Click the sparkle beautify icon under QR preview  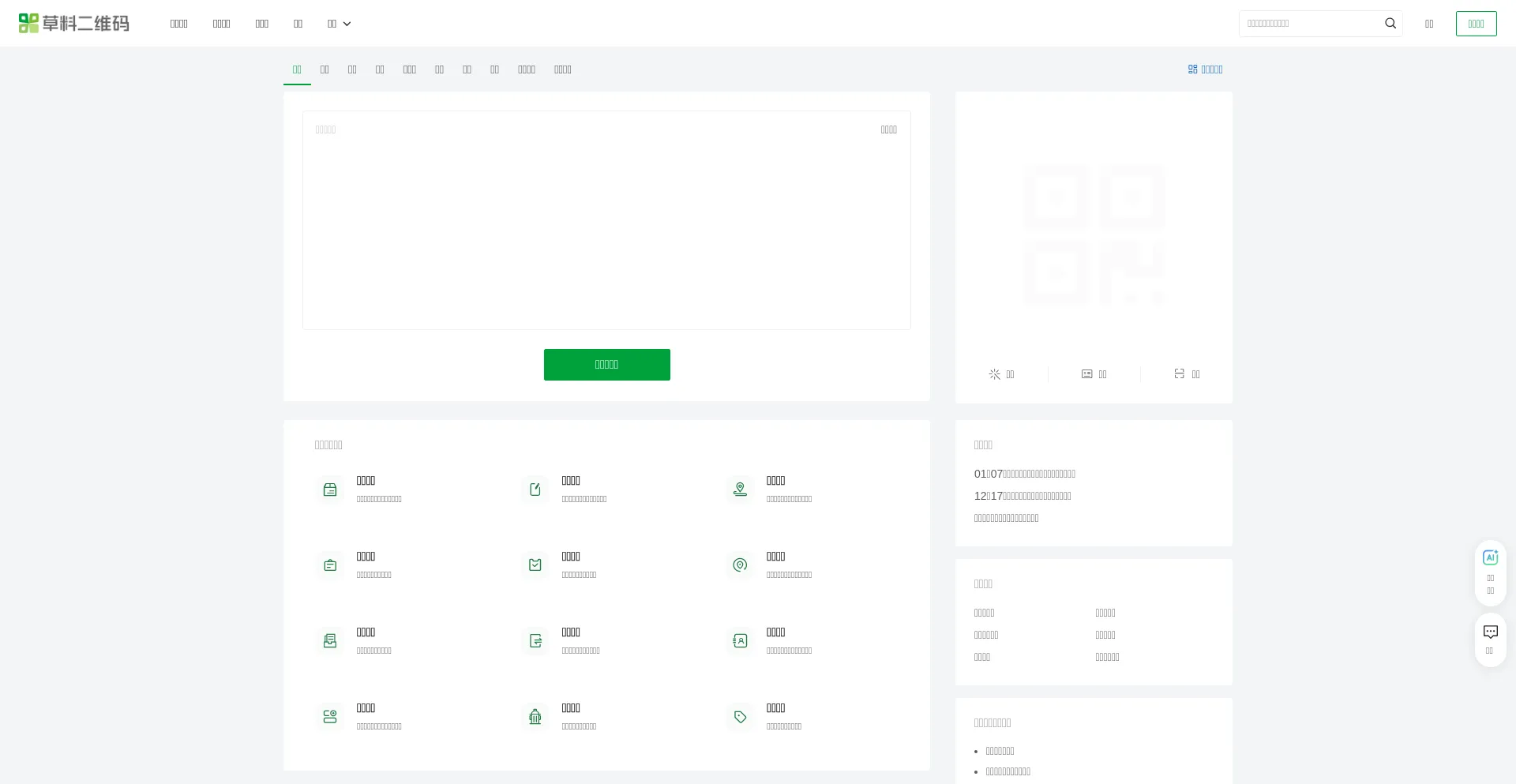(x=995, y=374)
